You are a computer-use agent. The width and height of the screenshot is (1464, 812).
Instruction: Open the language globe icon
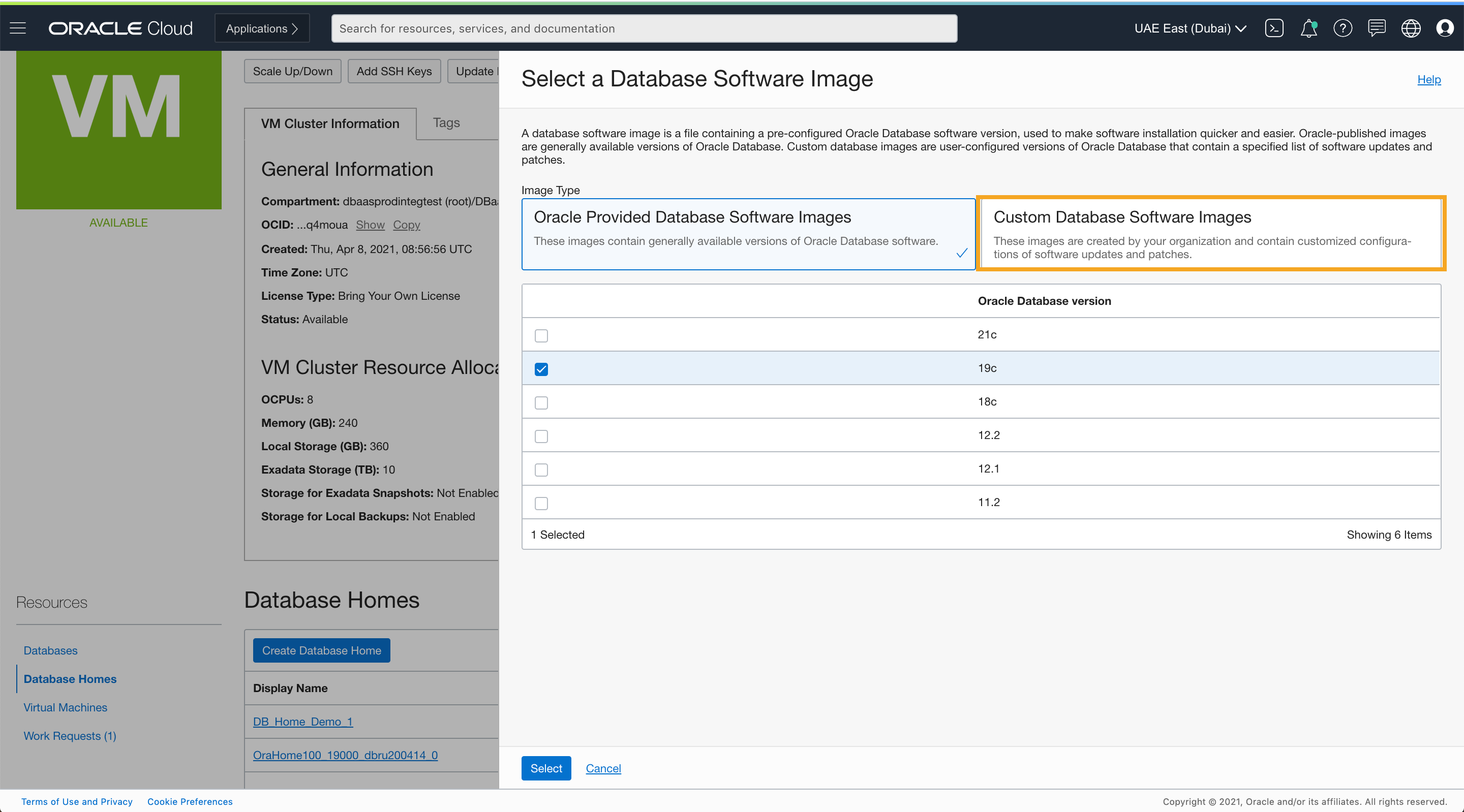[1411, 28]
